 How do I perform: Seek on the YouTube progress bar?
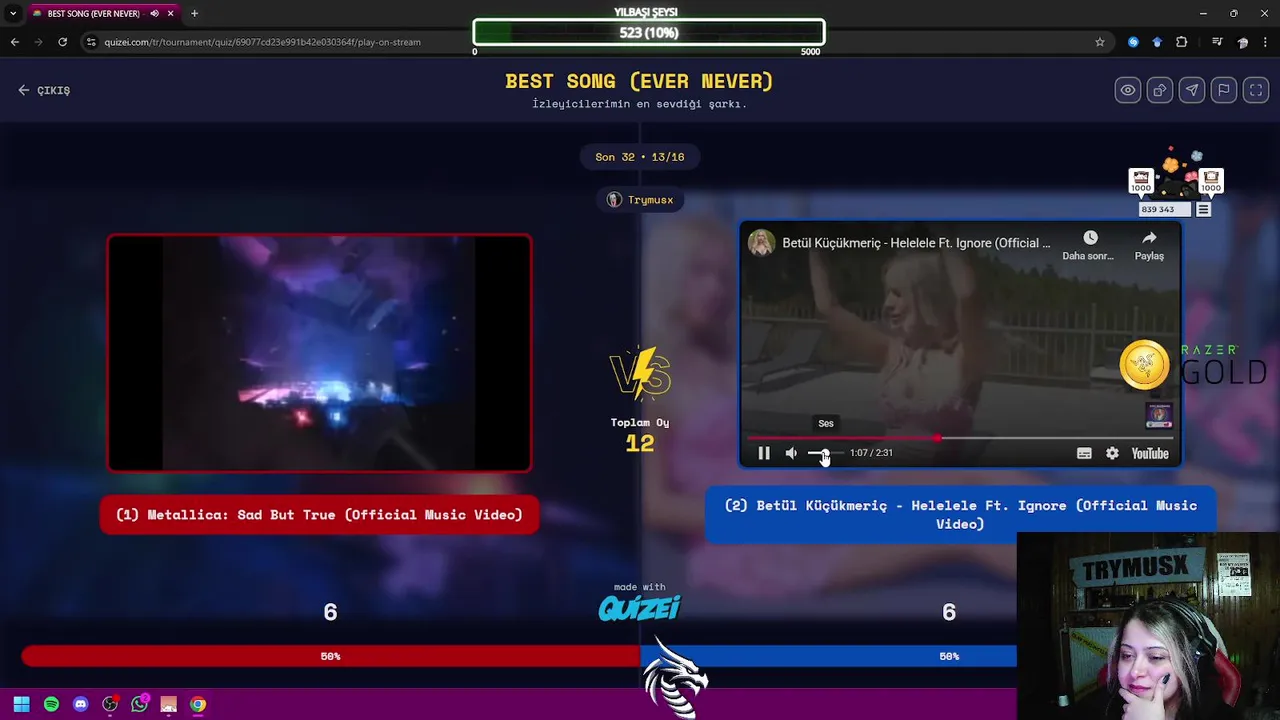(x=960, y=438)
